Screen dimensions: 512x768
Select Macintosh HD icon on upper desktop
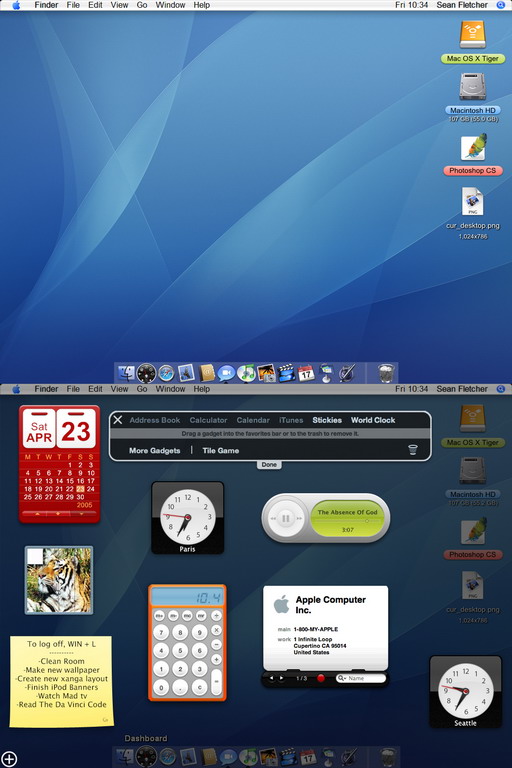click(472, 87)
